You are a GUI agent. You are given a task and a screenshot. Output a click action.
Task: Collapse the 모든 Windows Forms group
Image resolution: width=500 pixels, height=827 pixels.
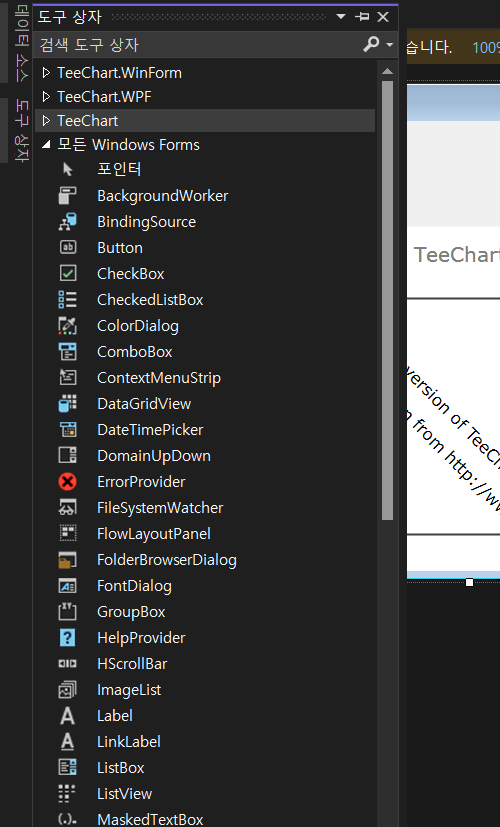coord(46,145)
